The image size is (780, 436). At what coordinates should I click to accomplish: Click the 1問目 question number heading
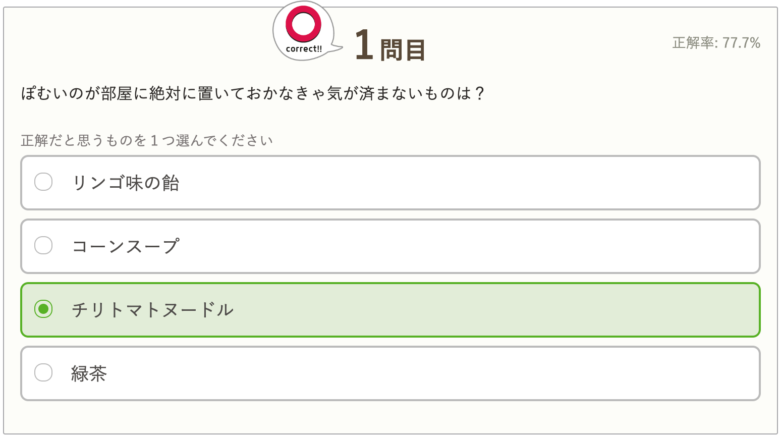coord(390,46)
